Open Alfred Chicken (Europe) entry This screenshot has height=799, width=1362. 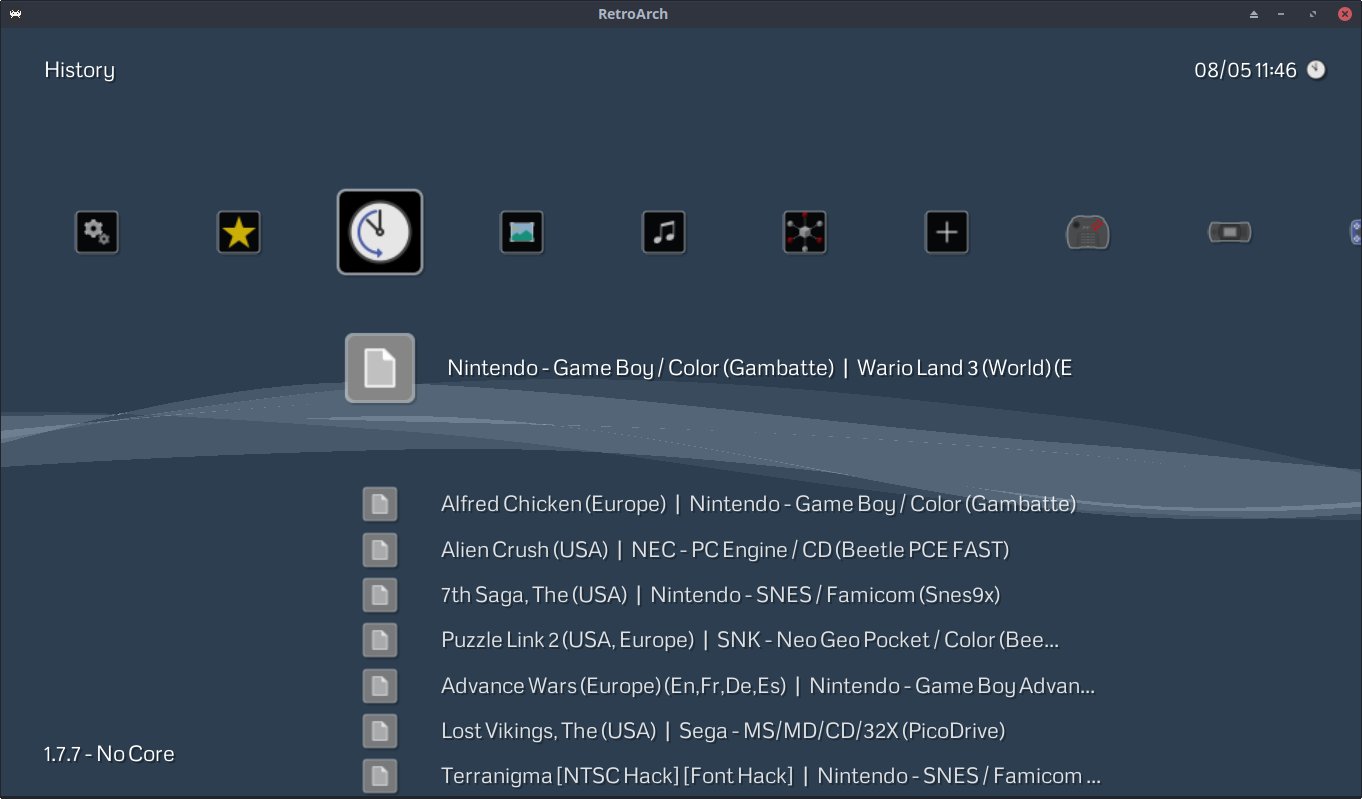point(757,504)
